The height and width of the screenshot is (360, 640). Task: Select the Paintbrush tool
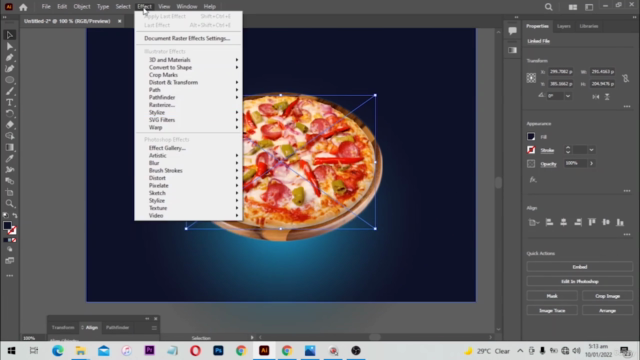[x=9, y=91]
